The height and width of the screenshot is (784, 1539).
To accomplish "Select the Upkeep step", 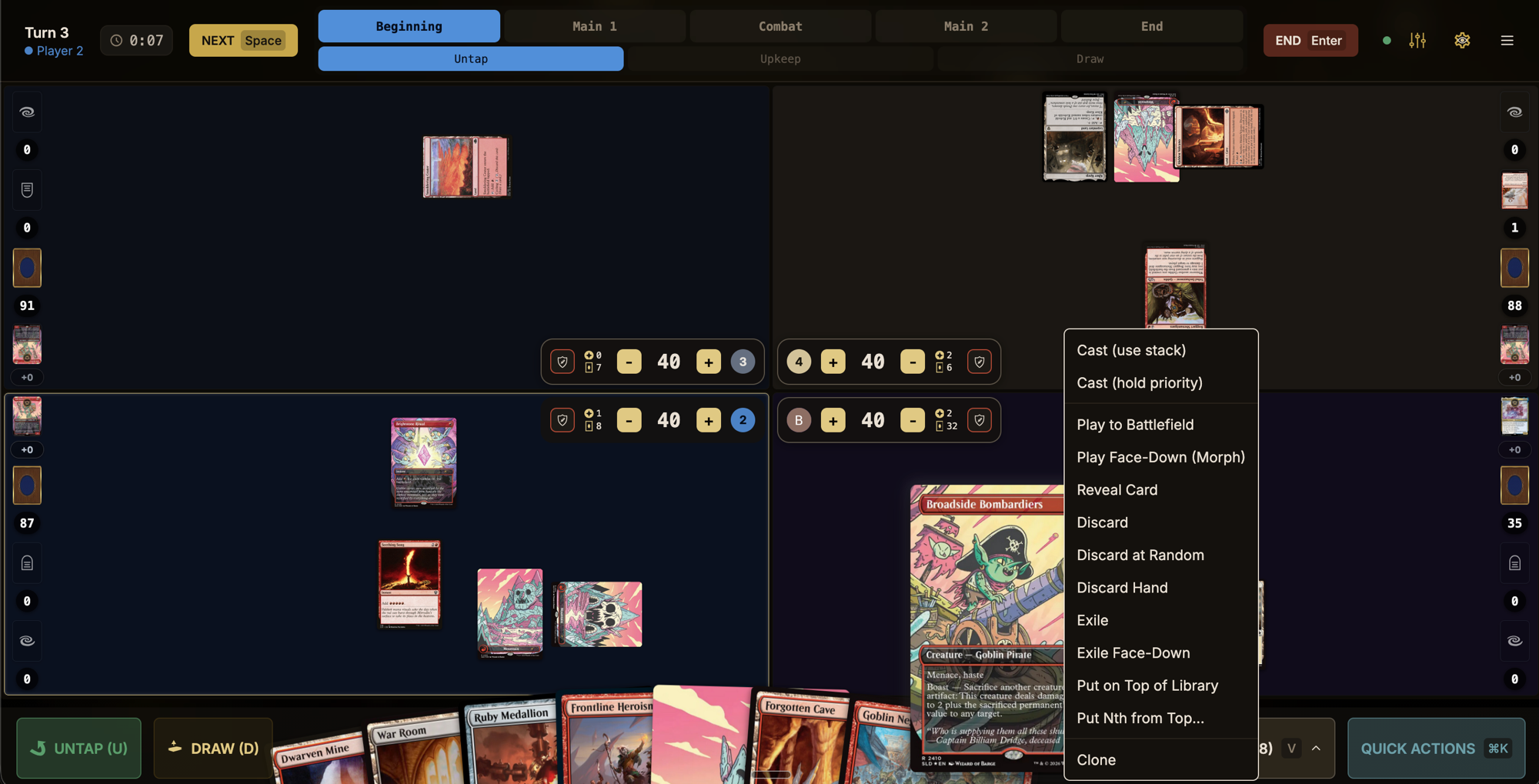I will (x=780, y=58).
